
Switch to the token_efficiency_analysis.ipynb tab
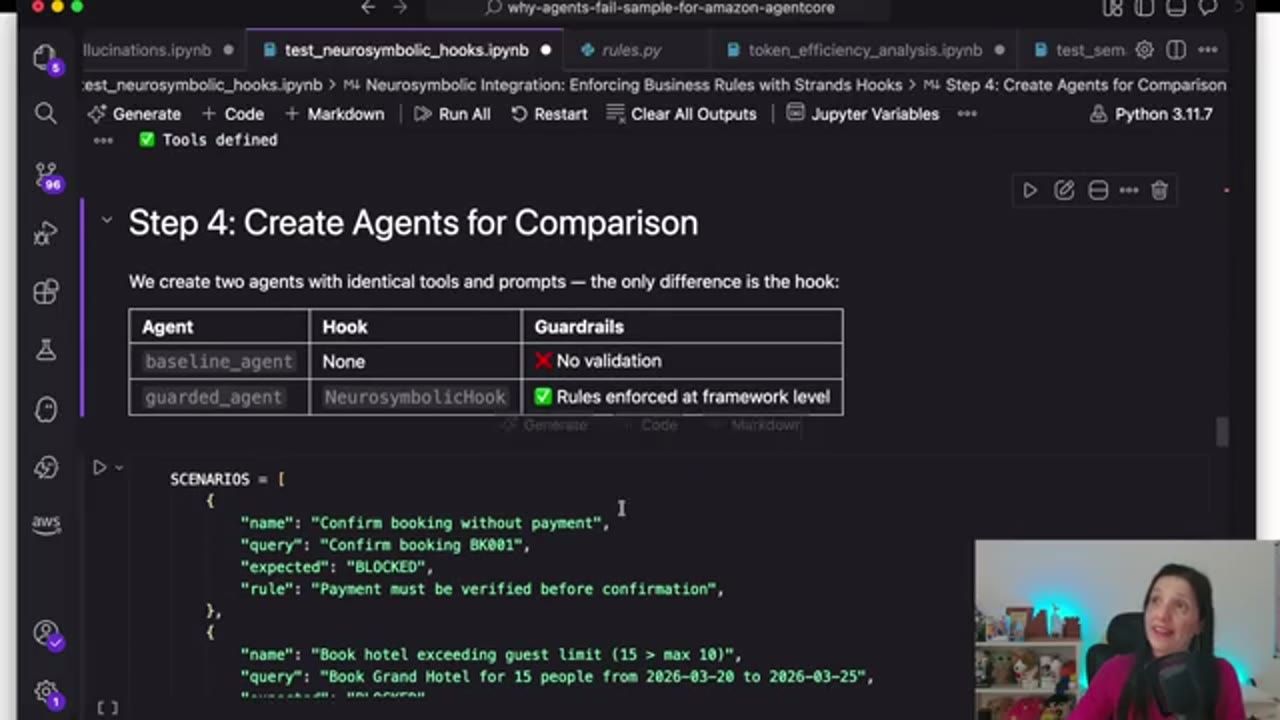865,50
